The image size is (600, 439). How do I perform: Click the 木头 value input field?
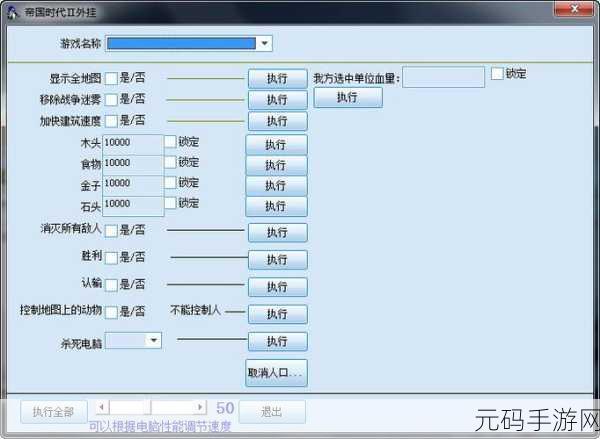tap(133, 144)
